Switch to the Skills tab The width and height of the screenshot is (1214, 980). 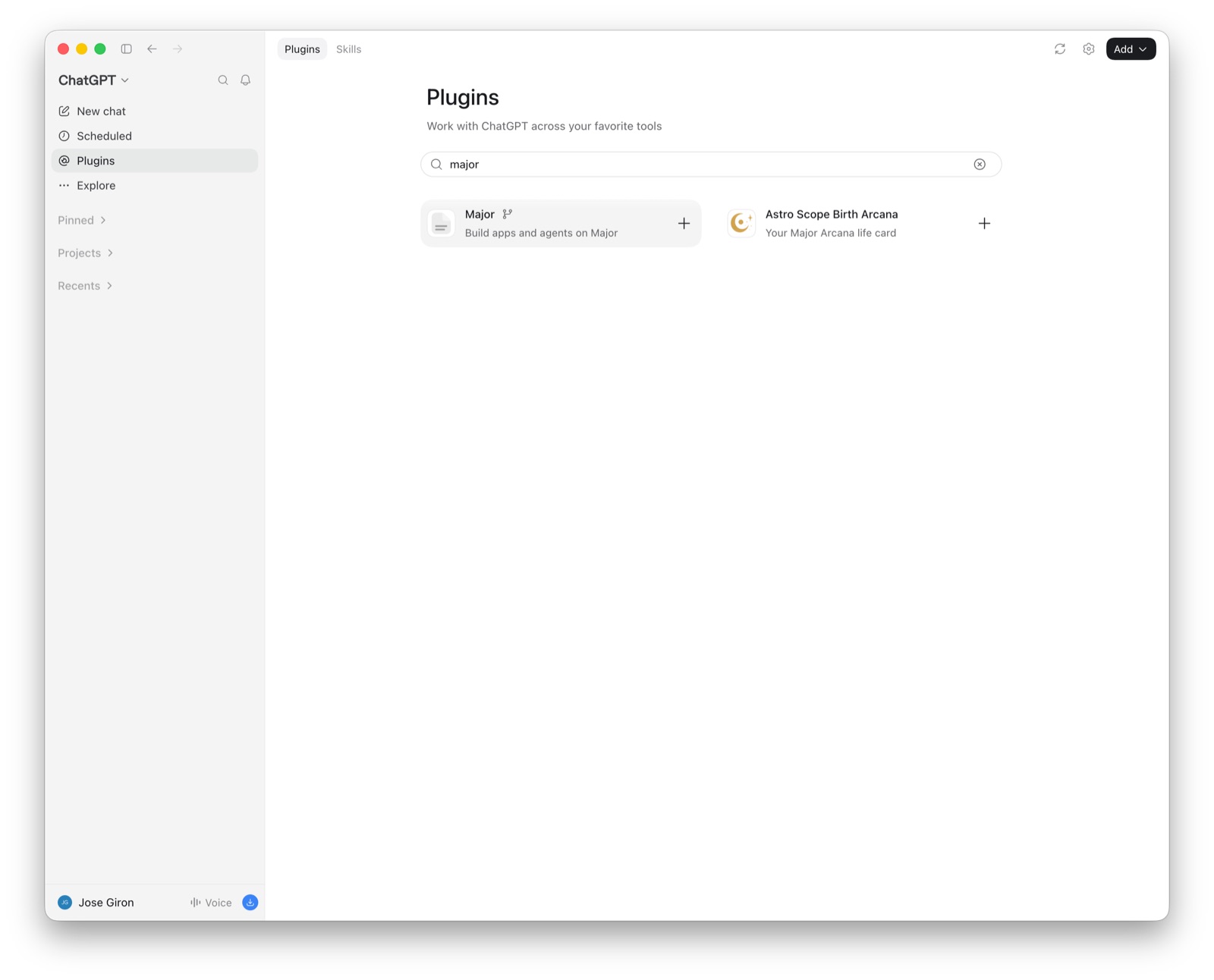click(348, 49)
